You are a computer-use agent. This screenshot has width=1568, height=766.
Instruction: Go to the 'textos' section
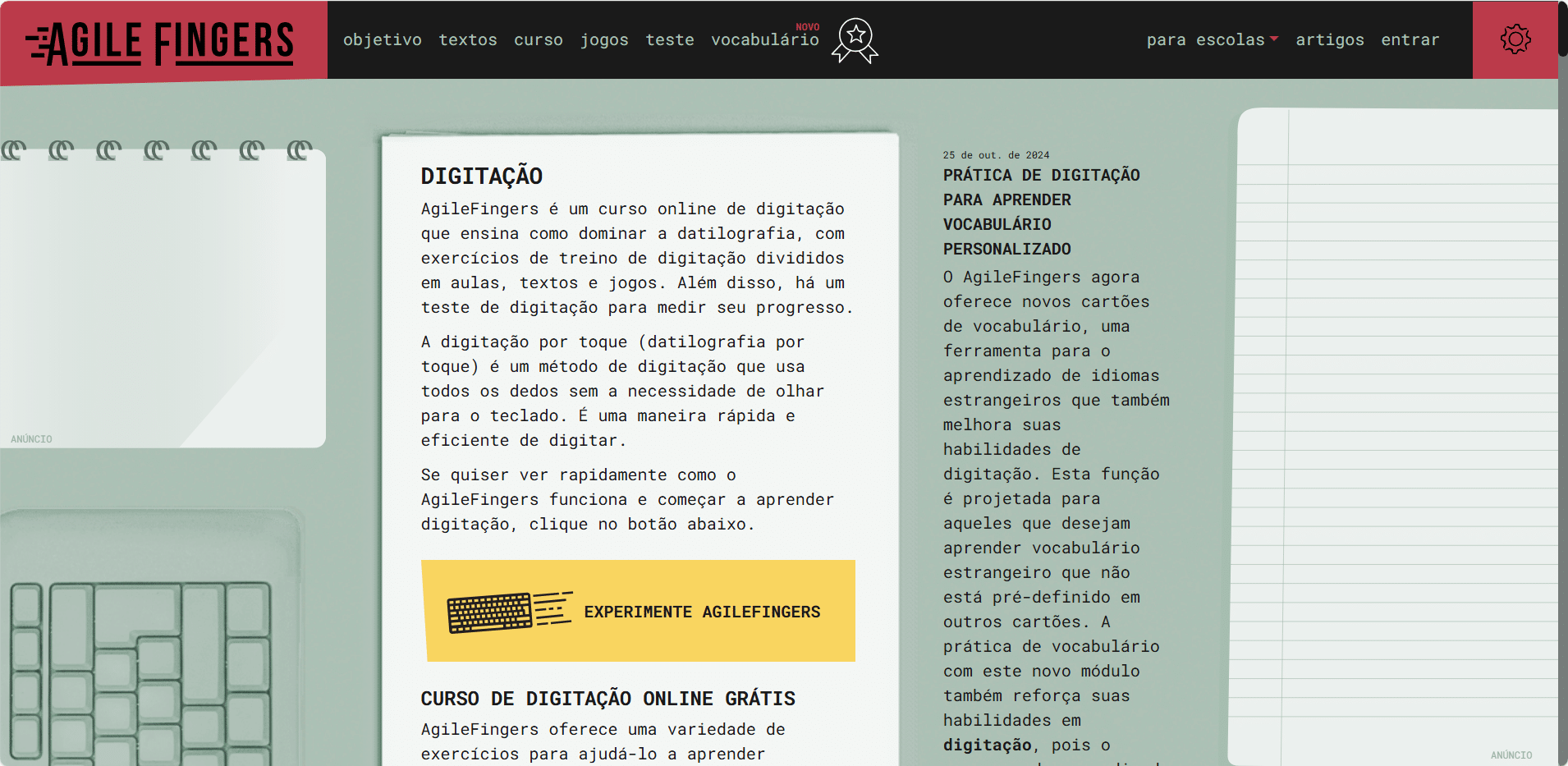[468, 39]
